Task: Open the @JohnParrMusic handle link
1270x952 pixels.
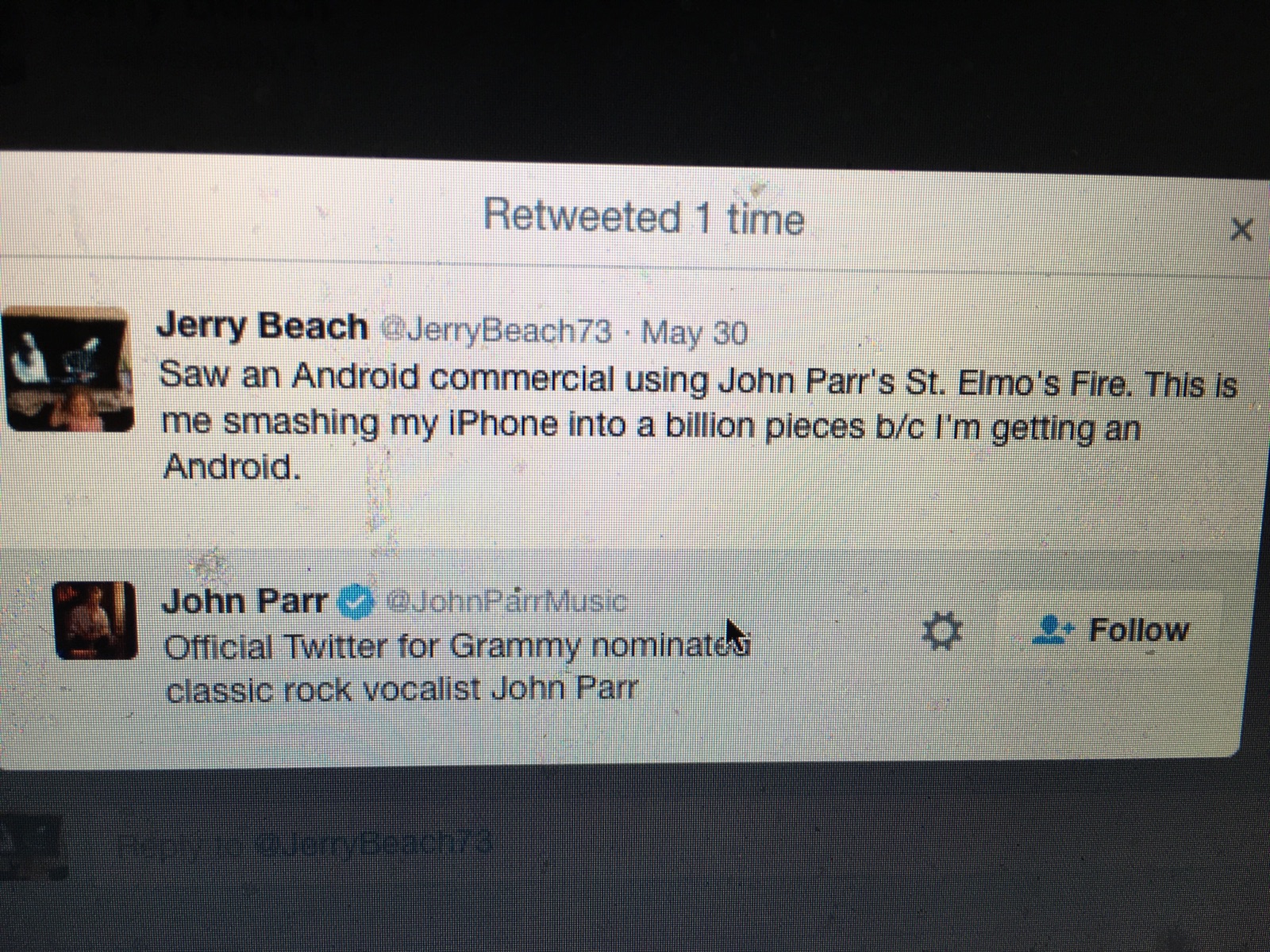Action: pyautogui.click(x=506, y=602)
